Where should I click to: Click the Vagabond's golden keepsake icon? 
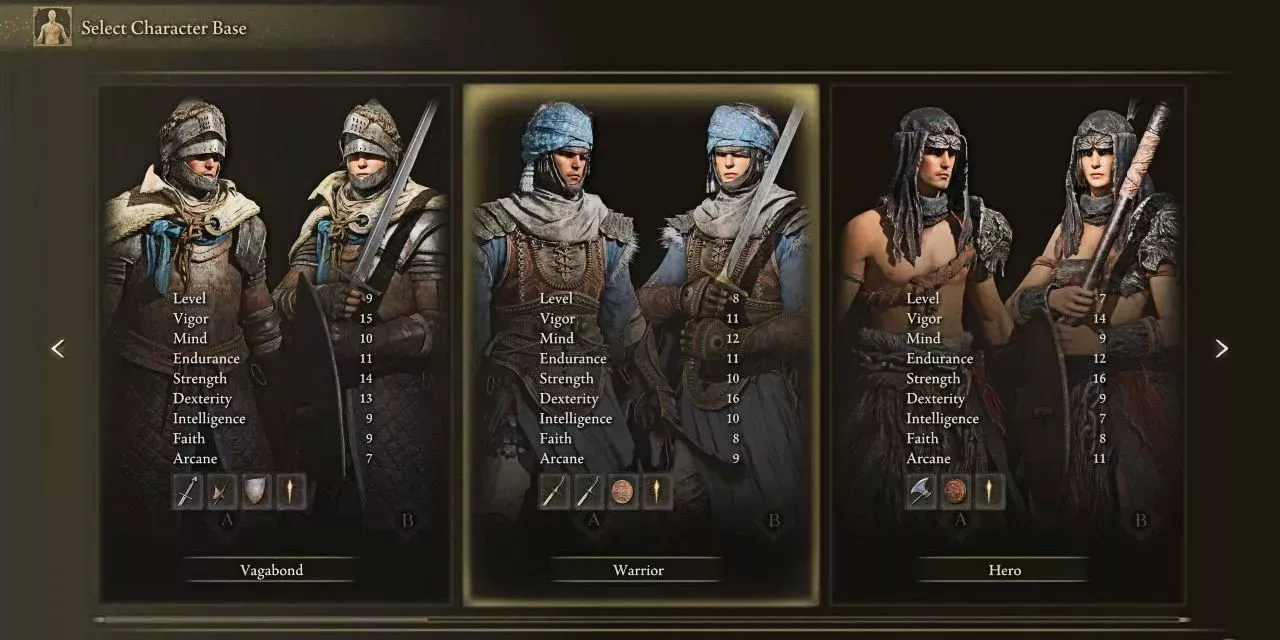291,492
